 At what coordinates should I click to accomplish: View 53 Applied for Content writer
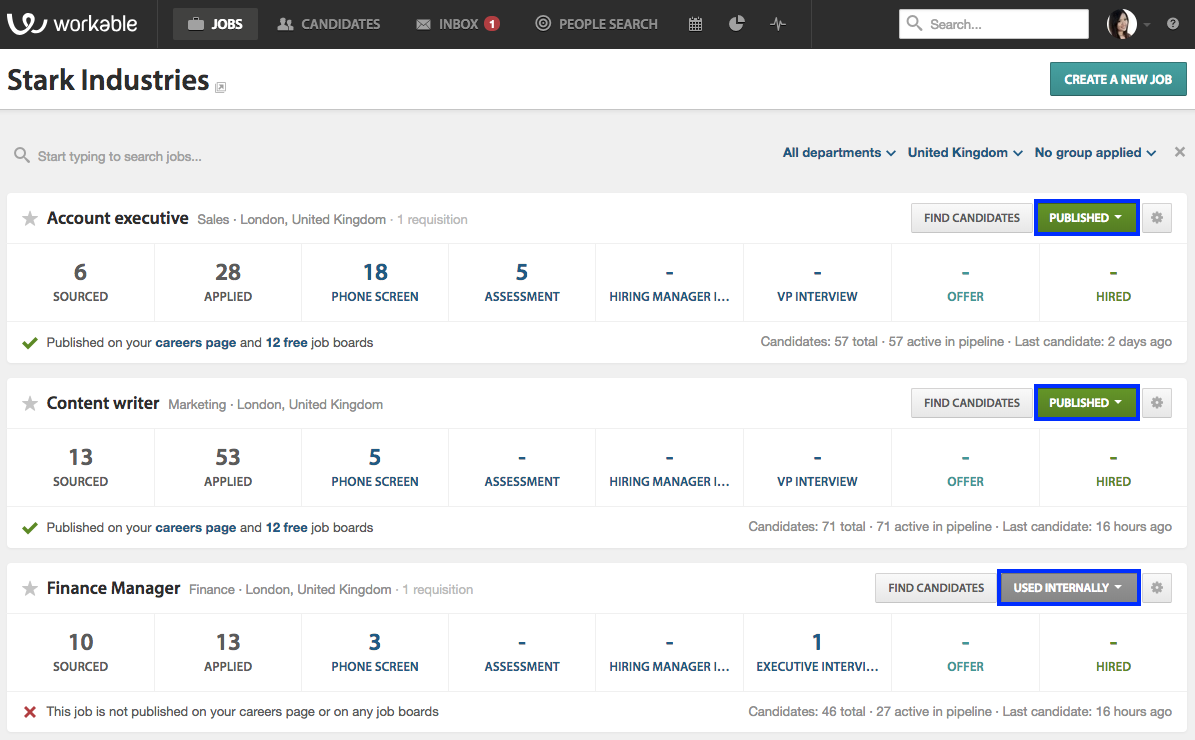click(x=228, y=467)
